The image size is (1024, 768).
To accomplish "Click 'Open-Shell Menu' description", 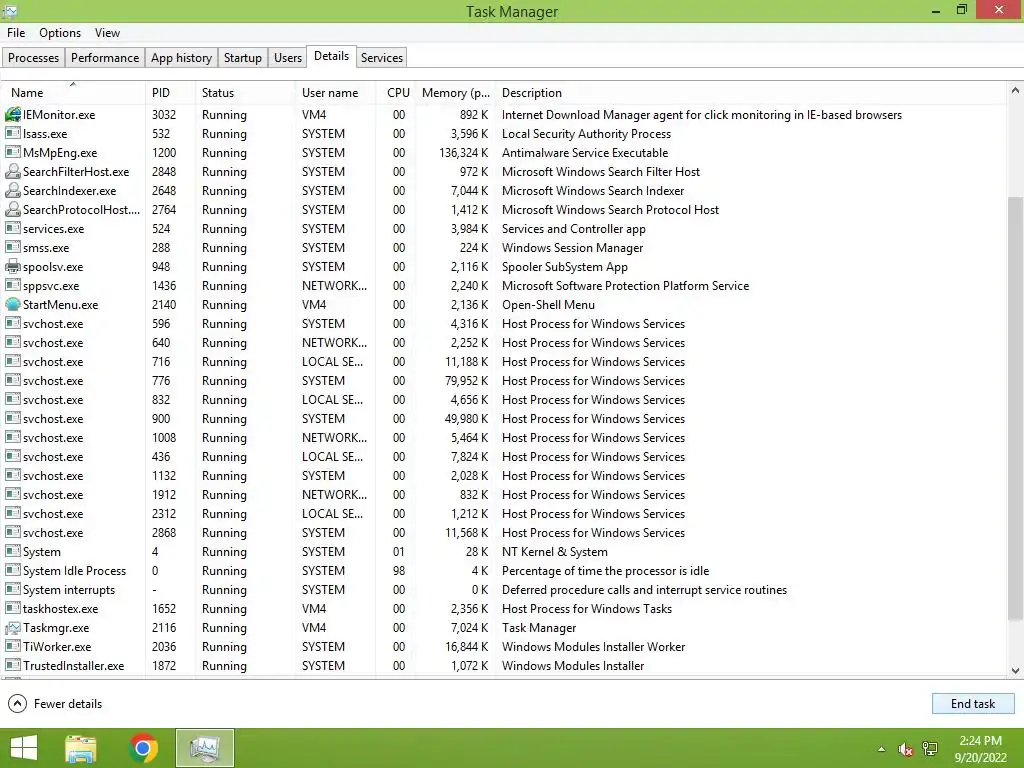I will [x=548, y=305].
